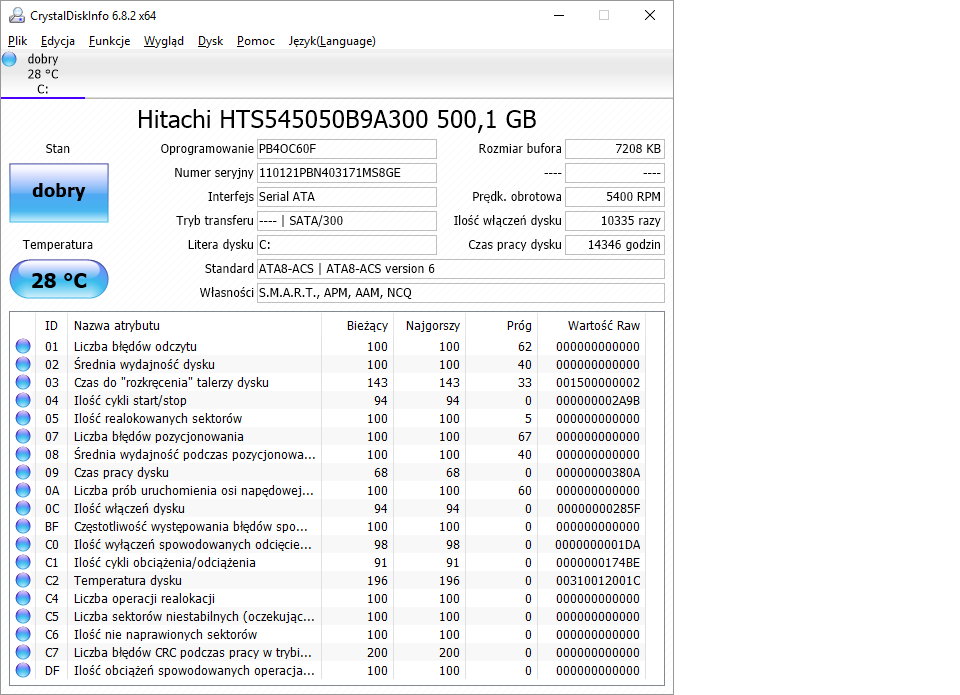This screenshot has height=695, width=960.
Task: Click the drive title Hitachi HTS545050B9A300 500,1 GB
Action: coord(336,119)
